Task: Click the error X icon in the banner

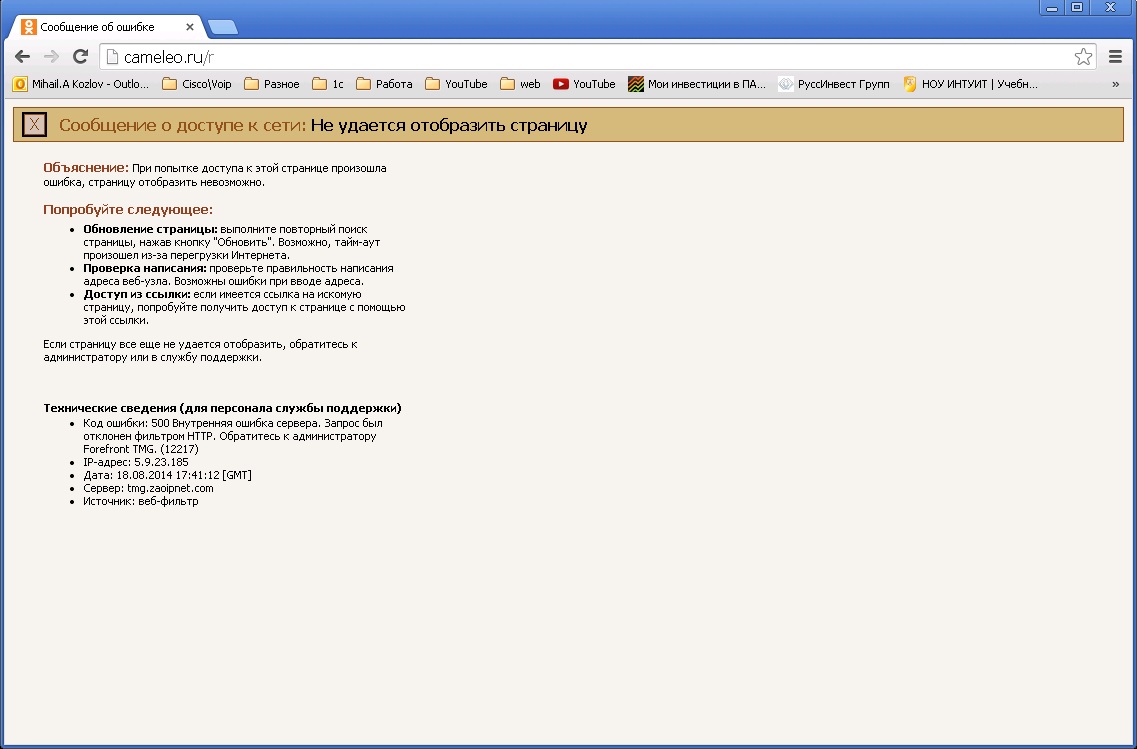Action: (35, 125)
